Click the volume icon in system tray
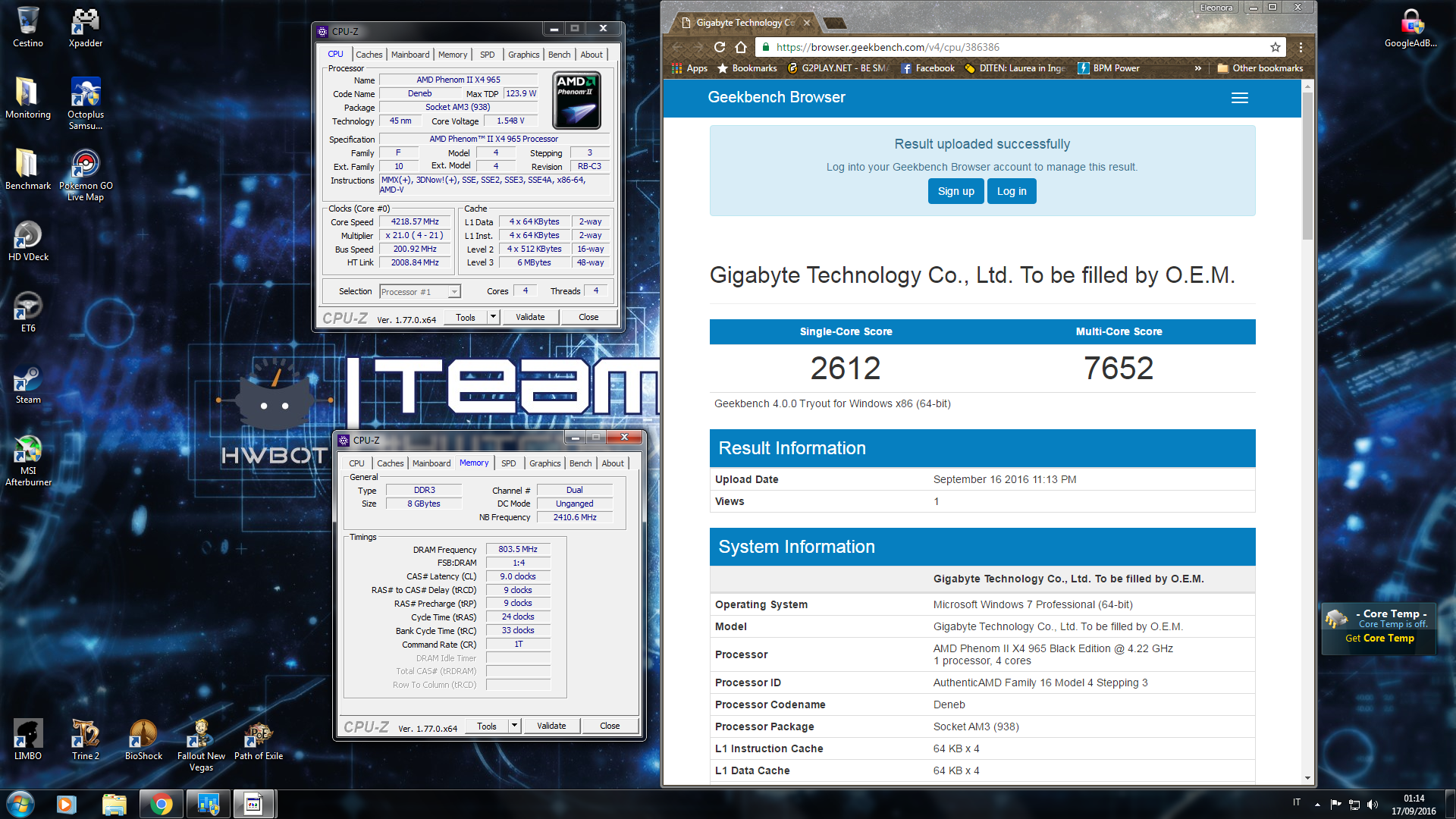The height and width of the screenshot is (819, 1456). (1373, 804)
